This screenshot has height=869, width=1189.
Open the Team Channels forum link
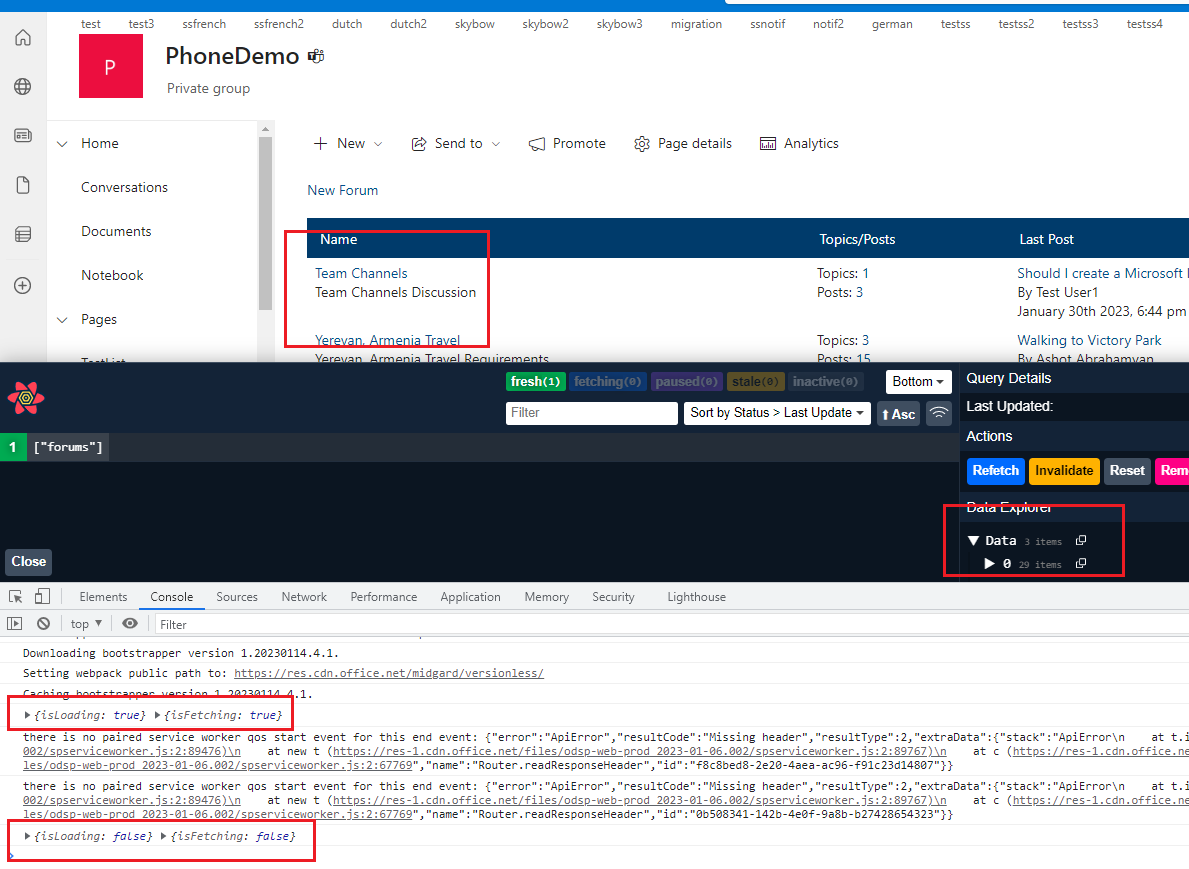pos(361,273)
